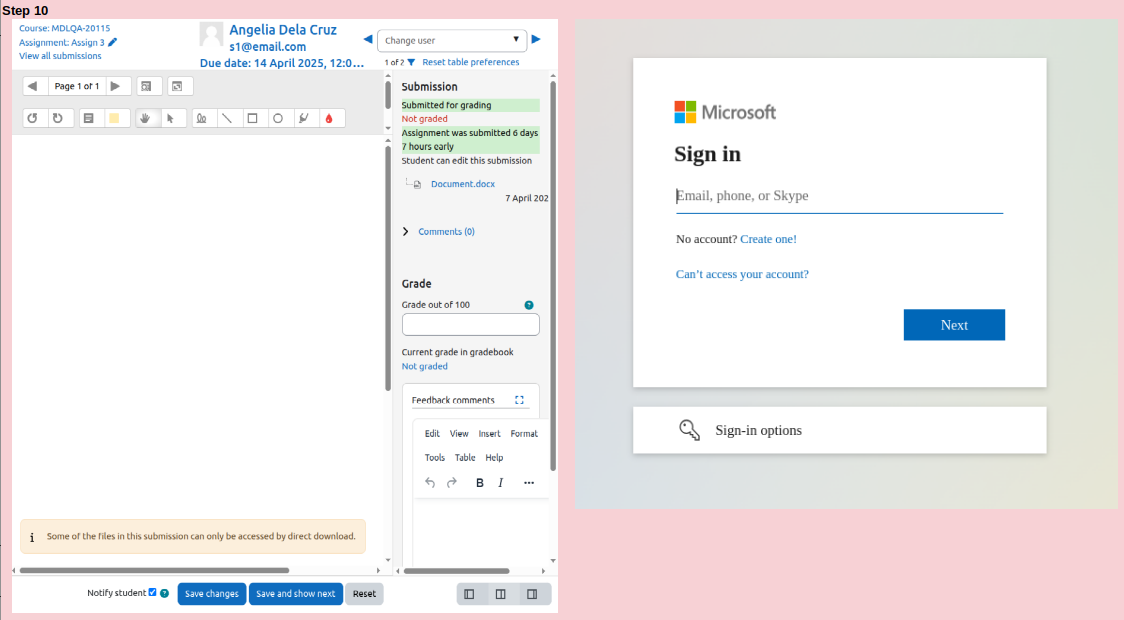
Task: Show more editor toolbar options
Action: click(x=529, y=482)
